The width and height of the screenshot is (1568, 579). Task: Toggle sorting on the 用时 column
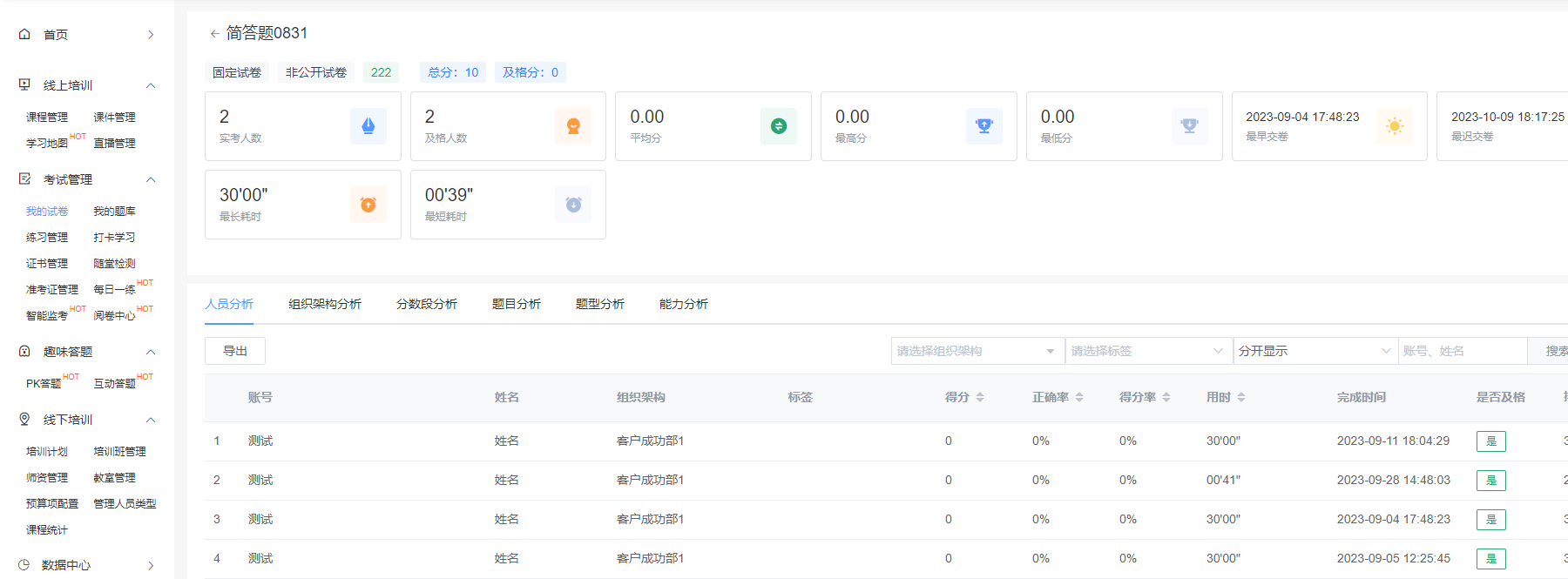point(1241,397)
